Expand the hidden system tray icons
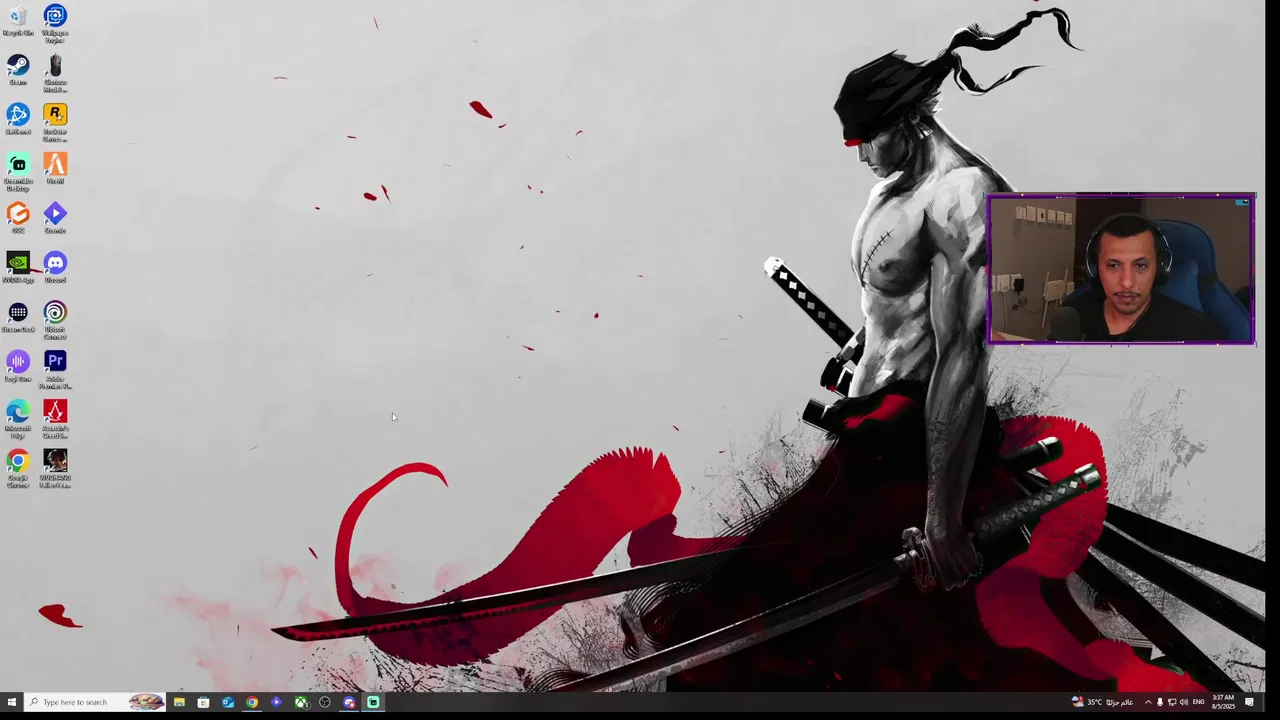 [1148, 702]
